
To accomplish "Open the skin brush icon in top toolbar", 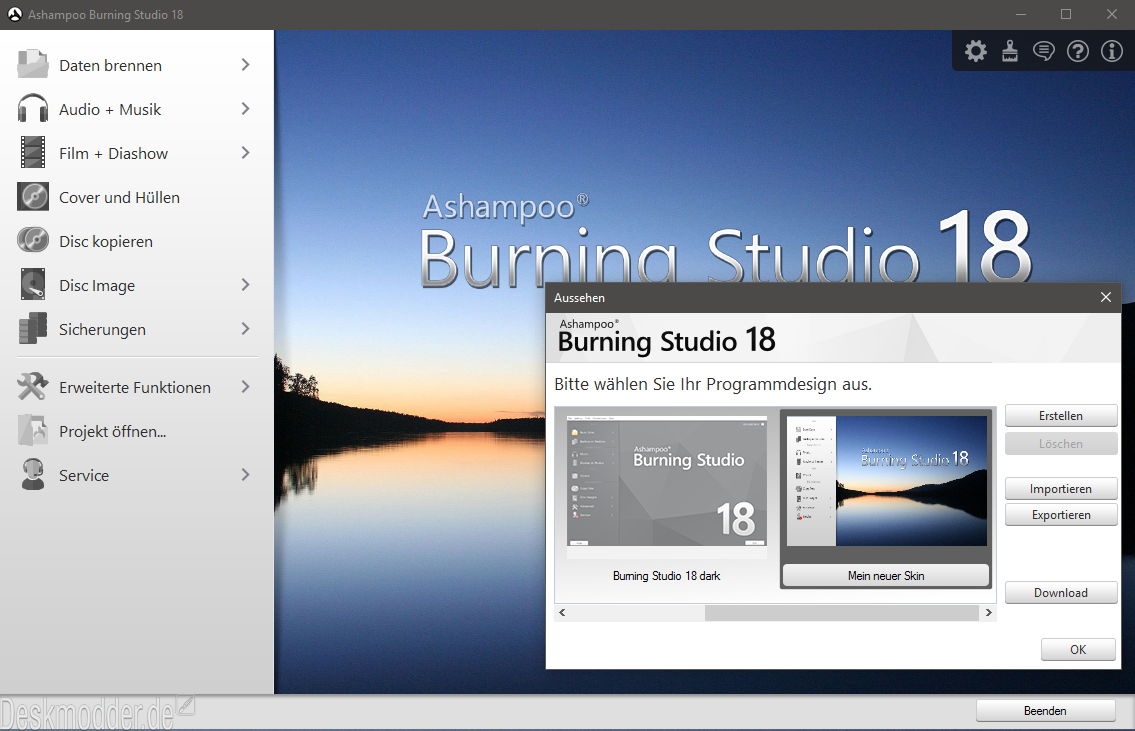I will 1010,51.
